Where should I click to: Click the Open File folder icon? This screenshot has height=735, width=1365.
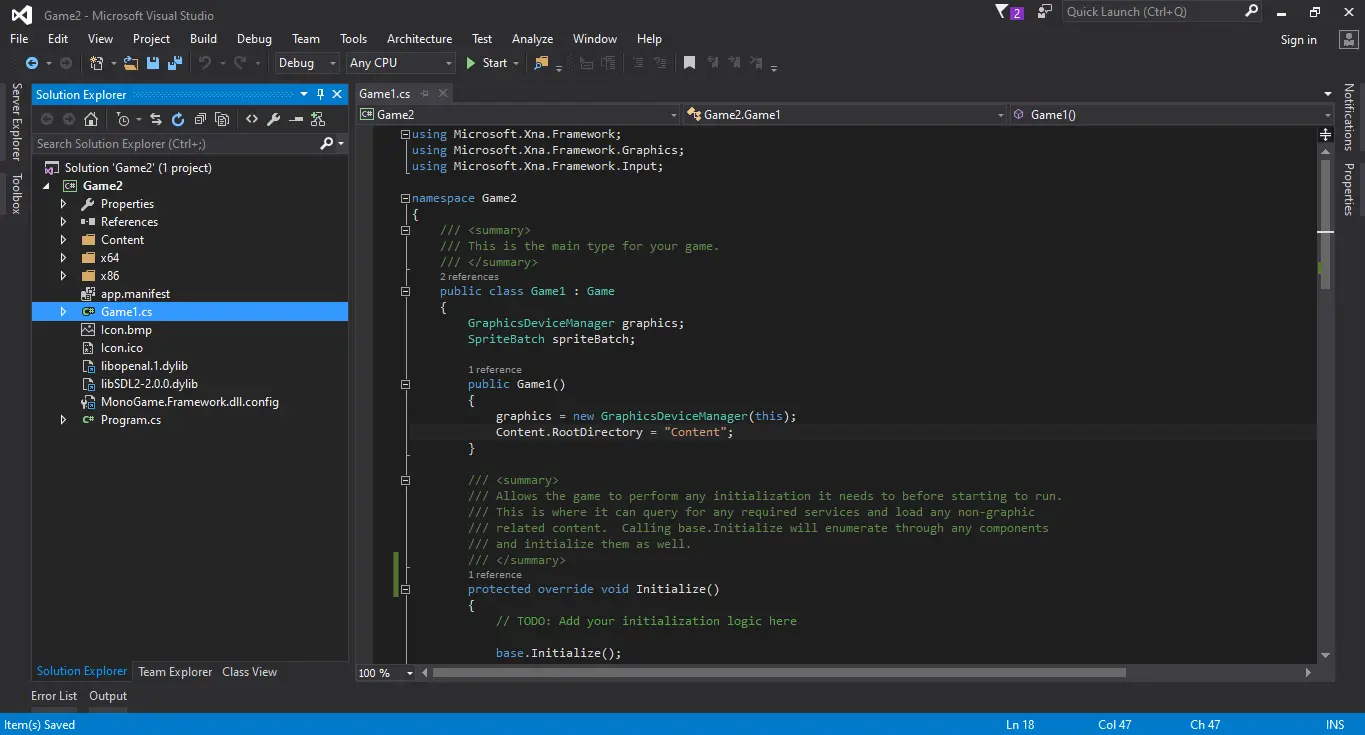pos(131,63)
